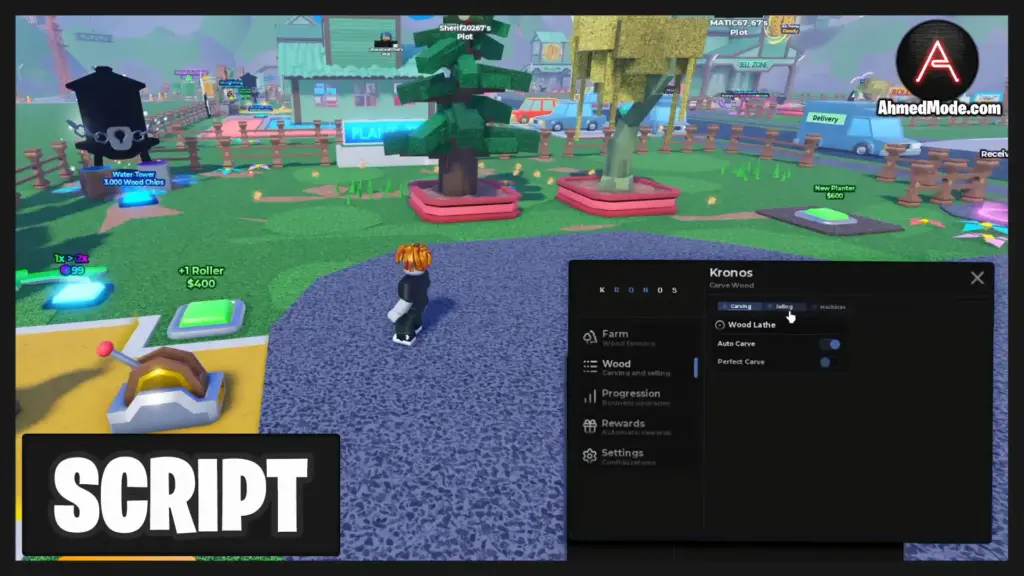Click the 'Carve Wood' subtitle text

[x=731, y=285]
